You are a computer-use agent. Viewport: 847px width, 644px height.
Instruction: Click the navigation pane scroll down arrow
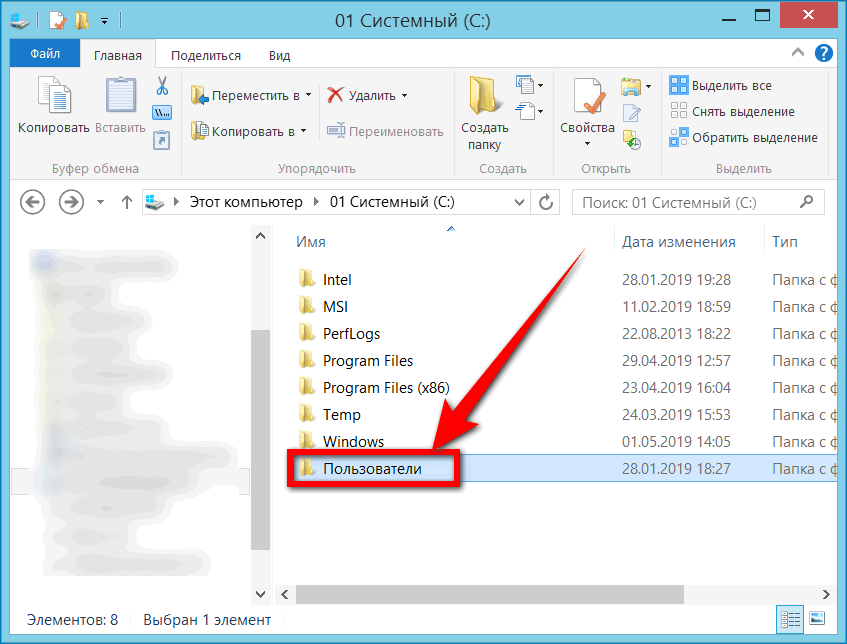260,594
